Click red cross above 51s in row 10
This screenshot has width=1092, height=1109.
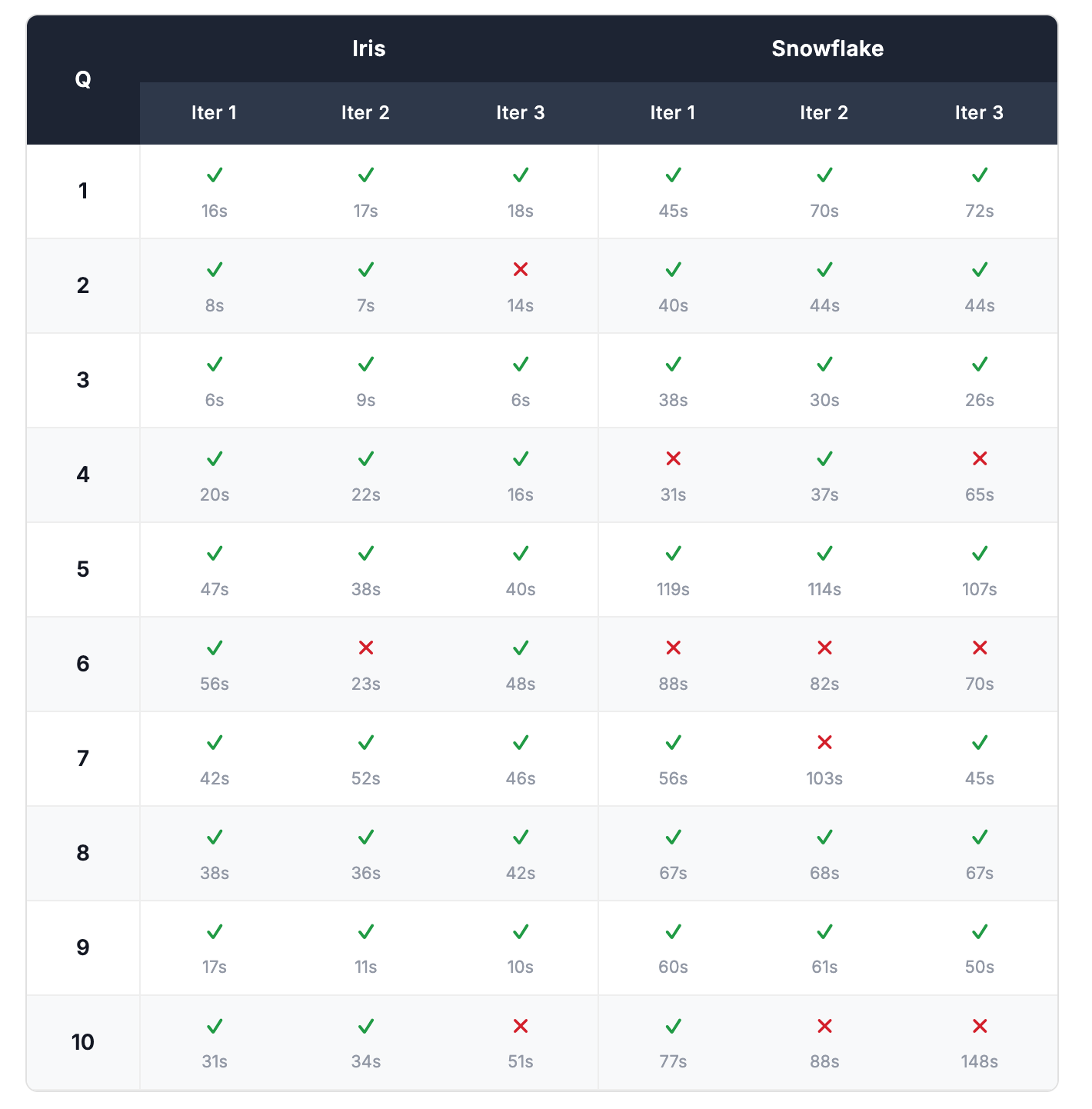coord(521,1026)
